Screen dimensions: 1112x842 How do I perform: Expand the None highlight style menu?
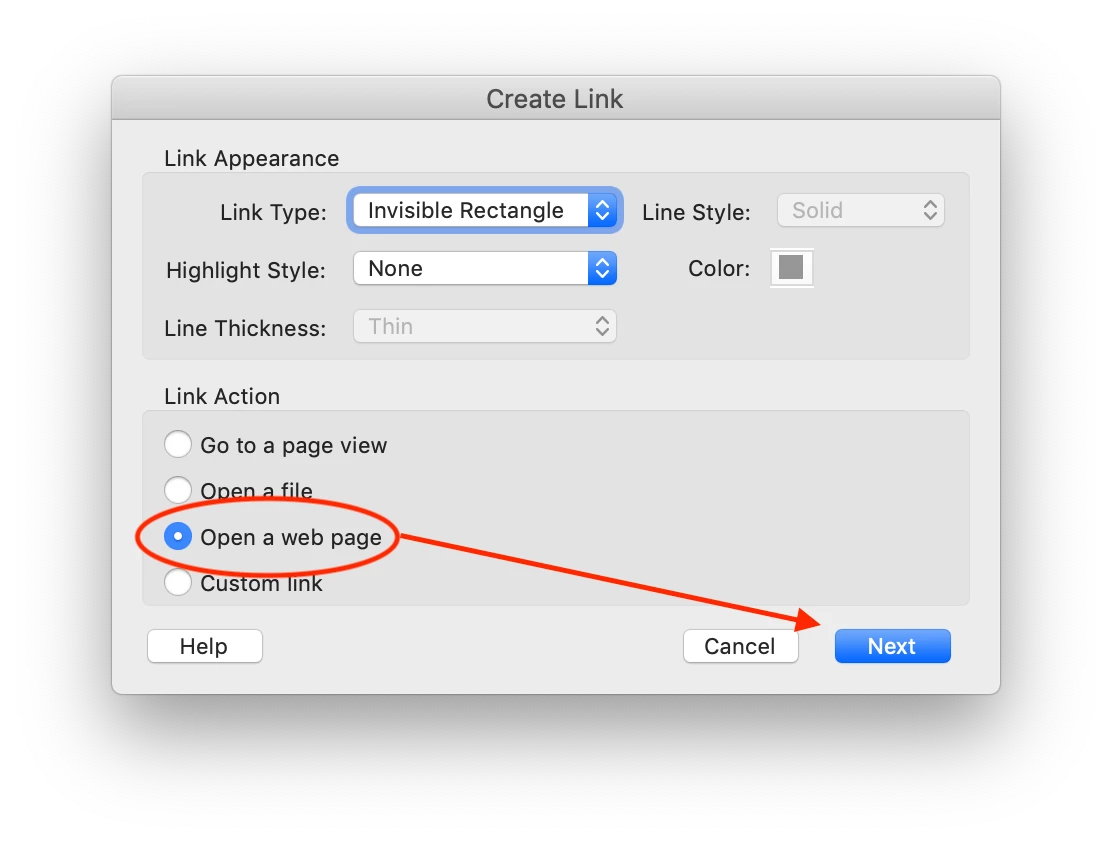(x=485, y=268)
